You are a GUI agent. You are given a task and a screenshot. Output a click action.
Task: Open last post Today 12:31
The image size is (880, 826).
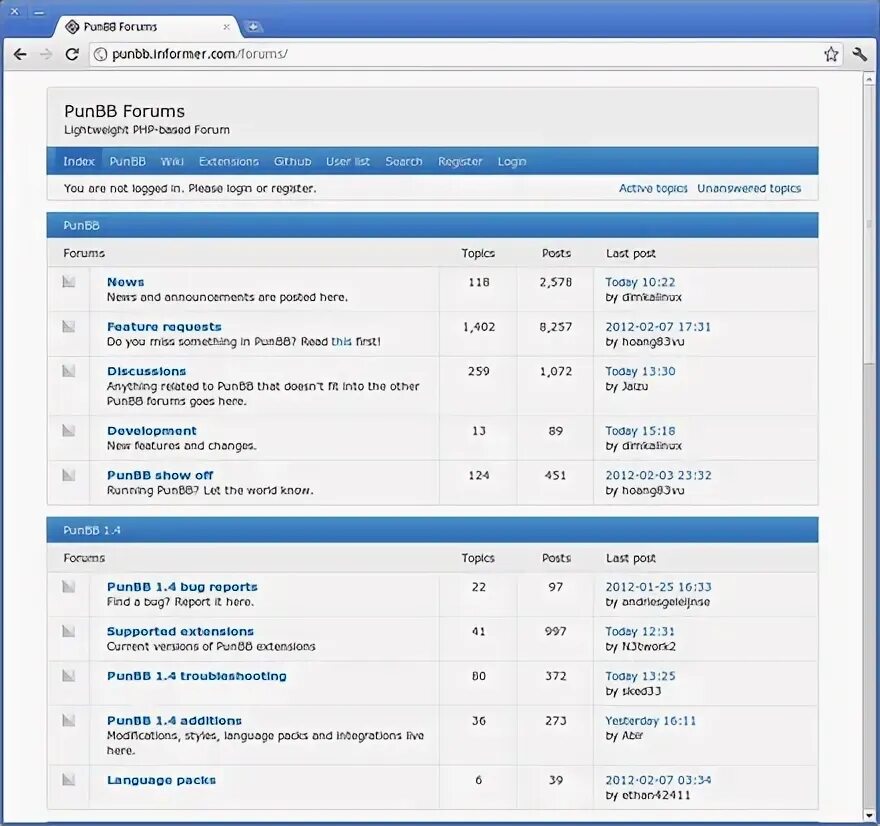click(640, 631)
